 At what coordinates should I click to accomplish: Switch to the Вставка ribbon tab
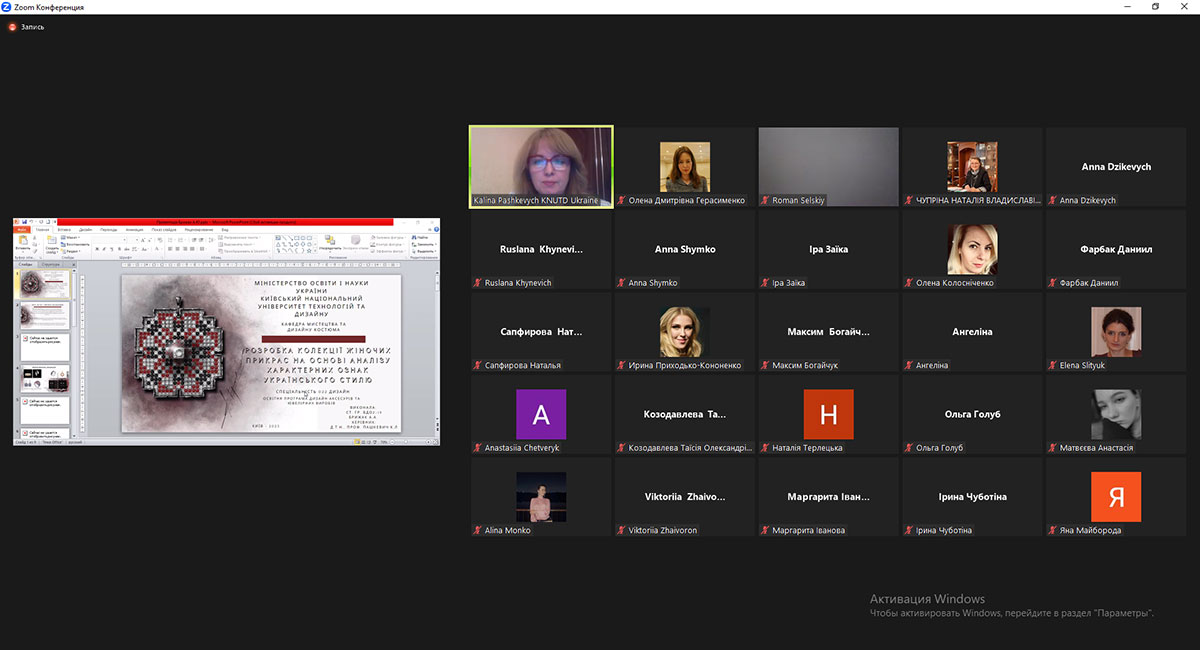pyautogui.click(x=64, y=230)
